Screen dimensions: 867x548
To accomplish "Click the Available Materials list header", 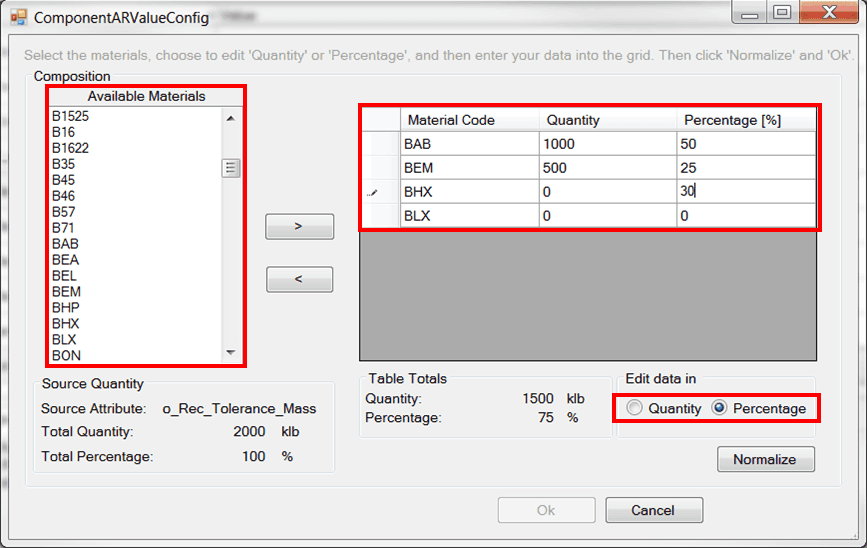I will (x=146, y=96).
